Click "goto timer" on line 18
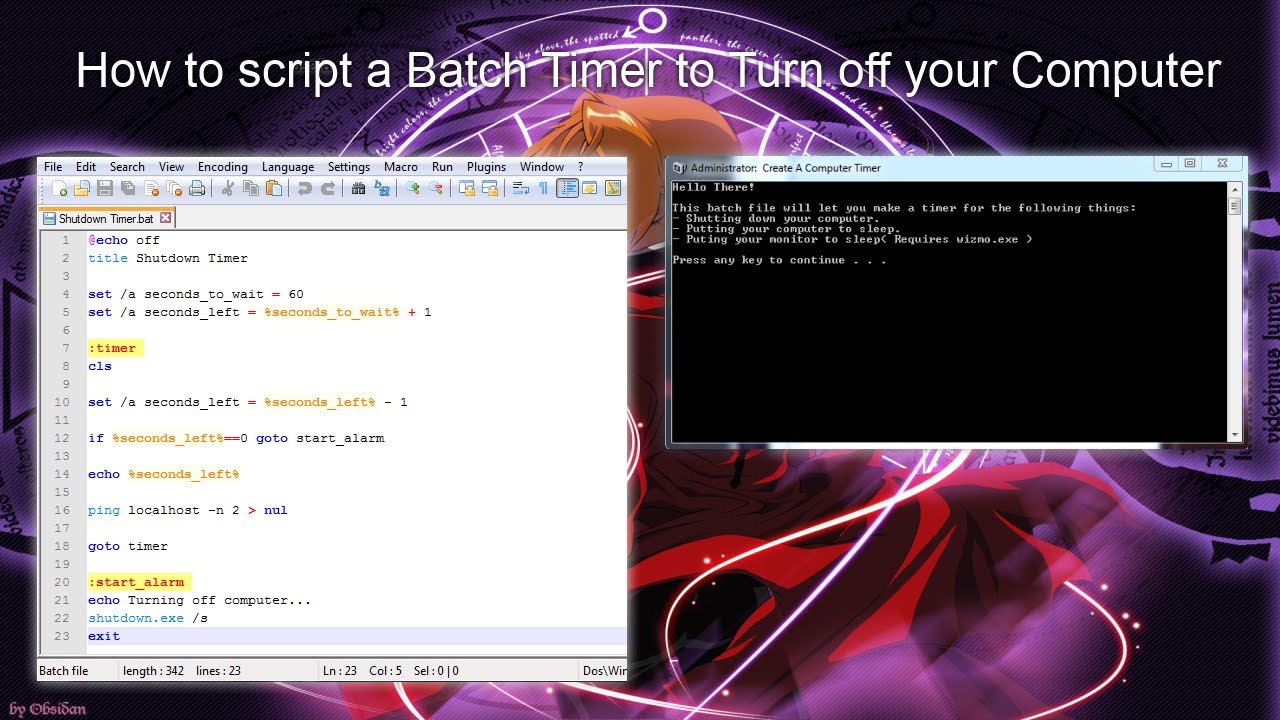Image resolution: width=1280 pixels, height=720 pixels. [128, 546]
